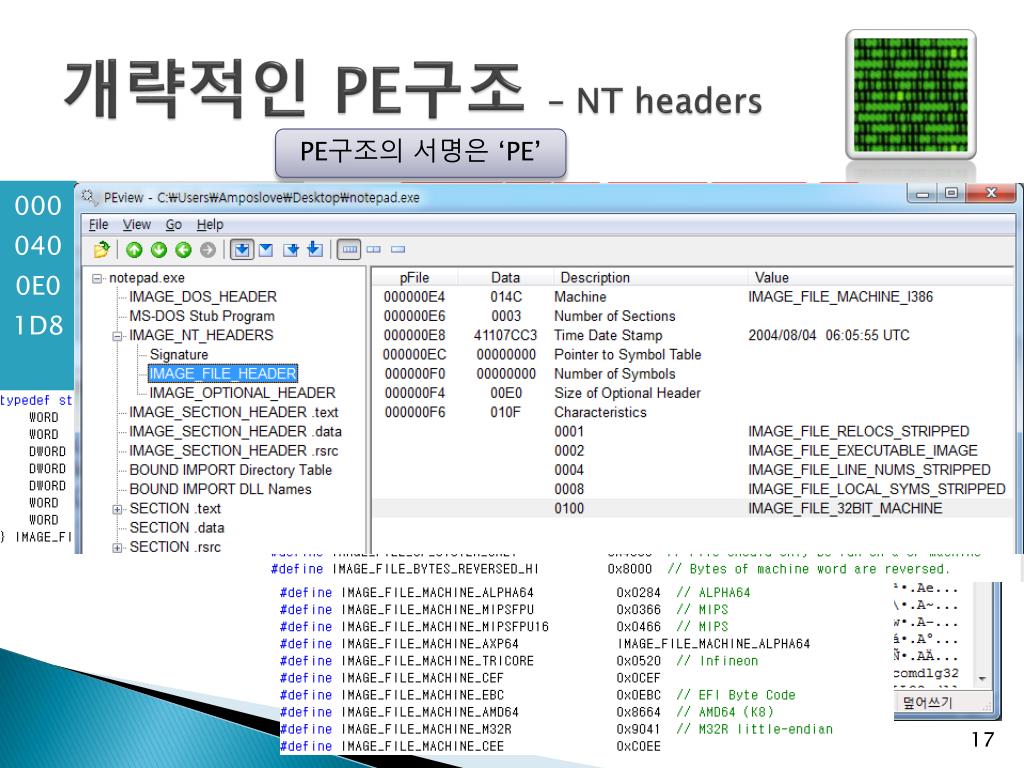Select BOUND IMPORT DLL Names

click(x=220, y=489)
